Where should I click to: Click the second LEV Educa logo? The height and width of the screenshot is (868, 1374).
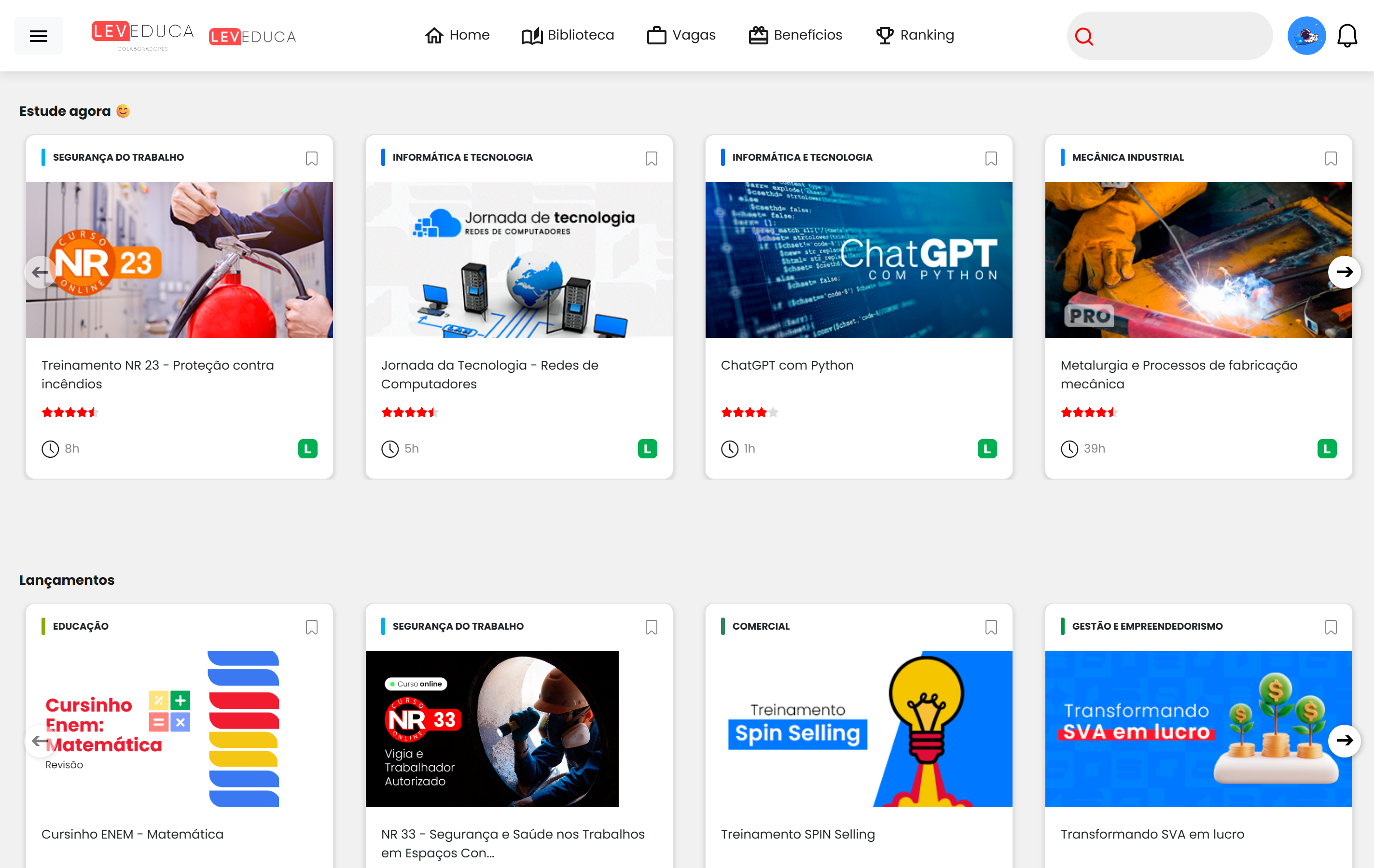(x=252, y=37)
